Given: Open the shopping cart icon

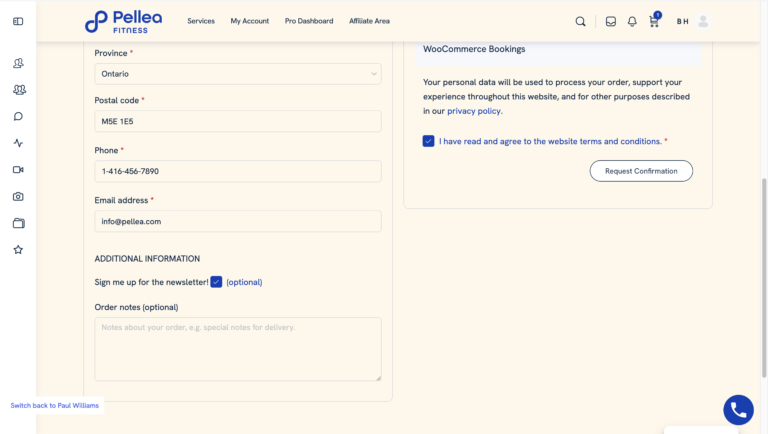Looking at the screenshot, I should (654, 21).
